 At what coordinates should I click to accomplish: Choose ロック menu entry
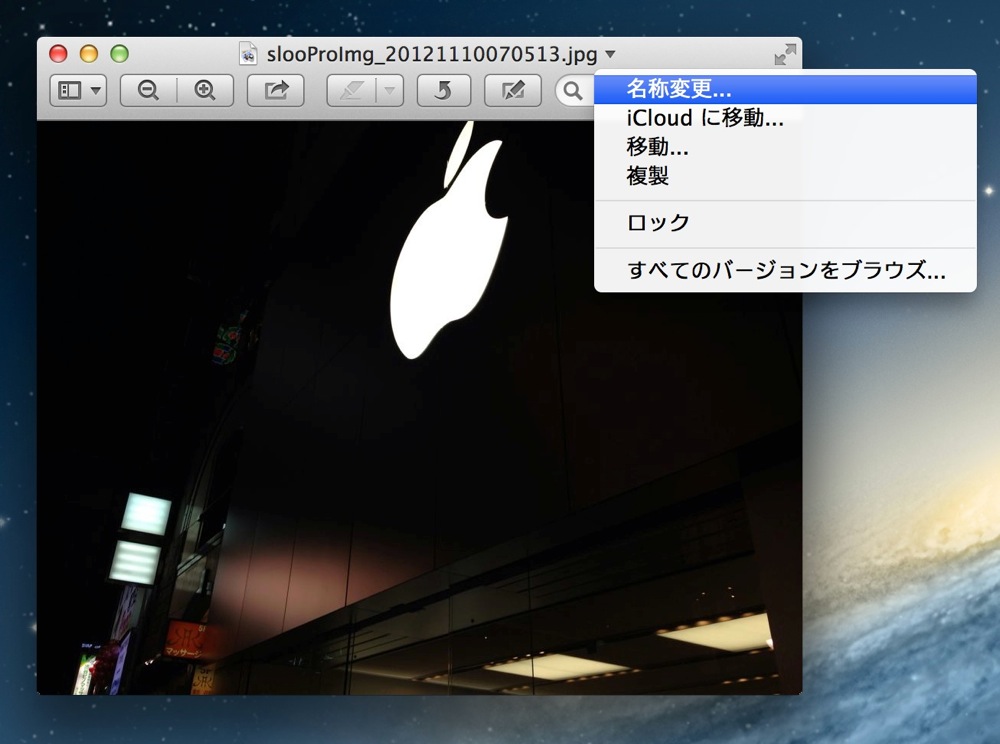point(785,222)
